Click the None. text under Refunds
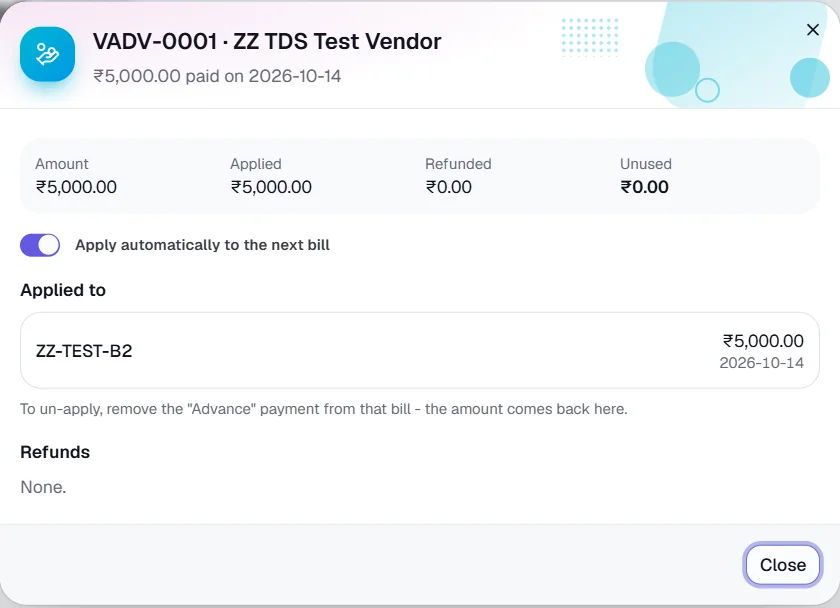This screenshot has width=840, height=608. coord(43,487)
